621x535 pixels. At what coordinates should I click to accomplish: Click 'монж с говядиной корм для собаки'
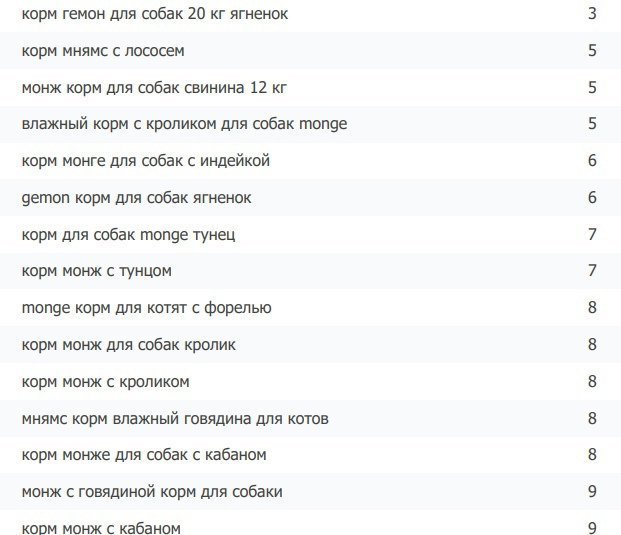click(x=152, y=492)
